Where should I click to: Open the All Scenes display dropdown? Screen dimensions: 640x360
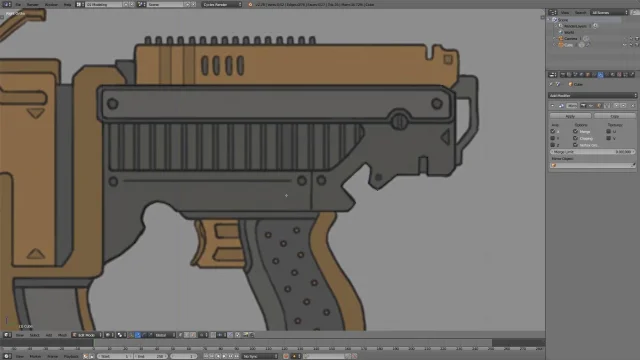[609, 13]
